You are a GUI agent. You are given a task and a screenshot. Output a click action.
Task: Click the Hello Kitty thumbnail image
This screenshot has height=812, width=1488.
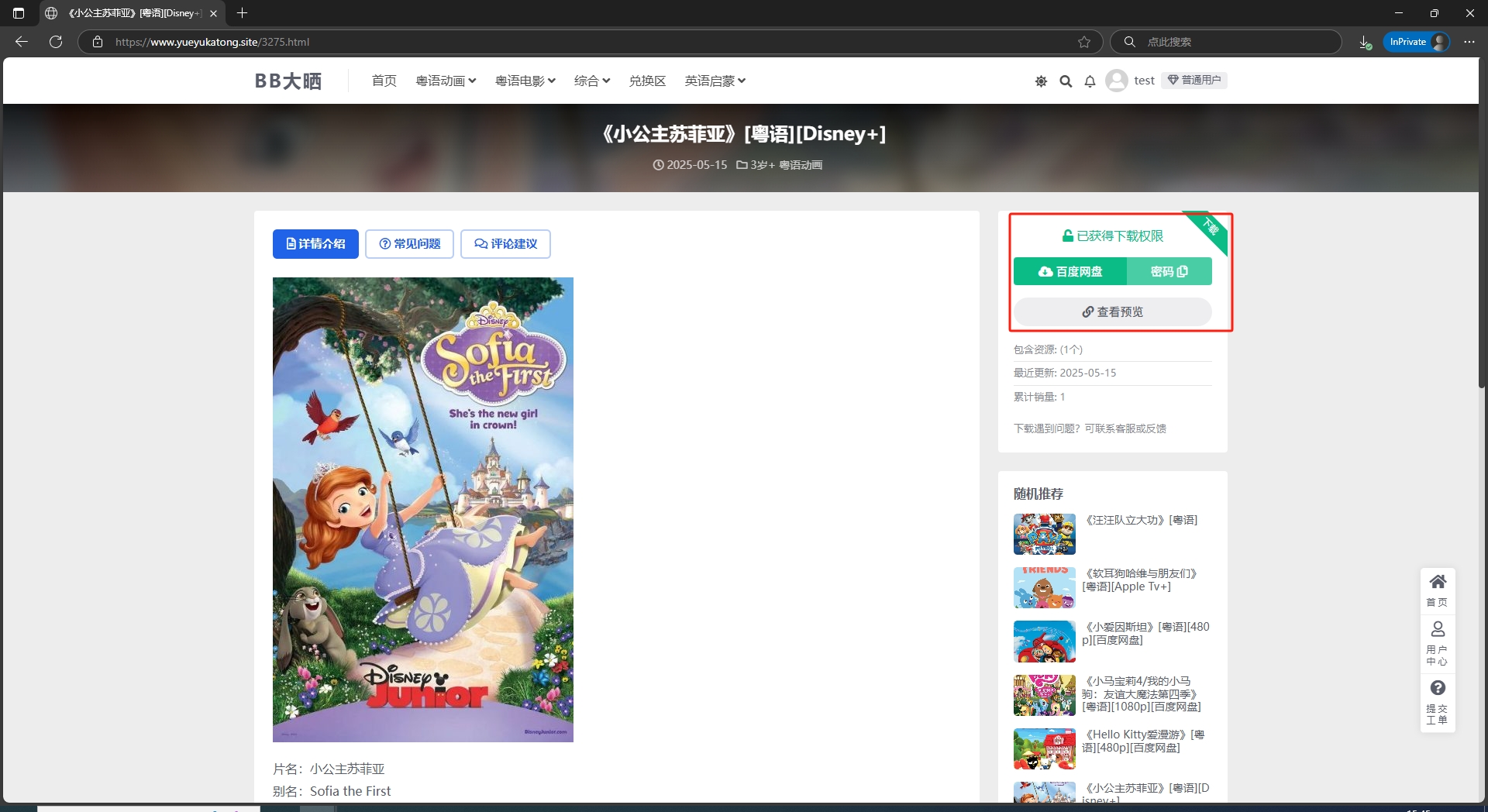point(1045,748)
